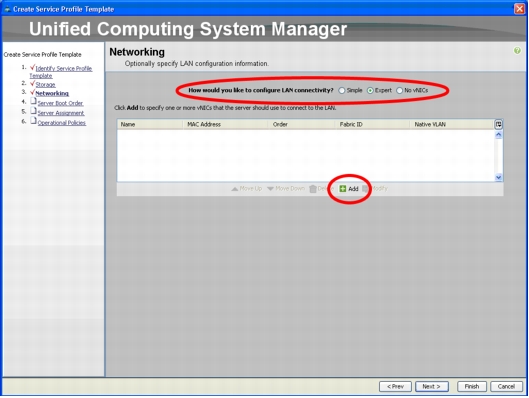Image resolution: width=529 pixels, height=398 pixels.
Task: Go to the Server Assignment step
Action: (61, 113)
